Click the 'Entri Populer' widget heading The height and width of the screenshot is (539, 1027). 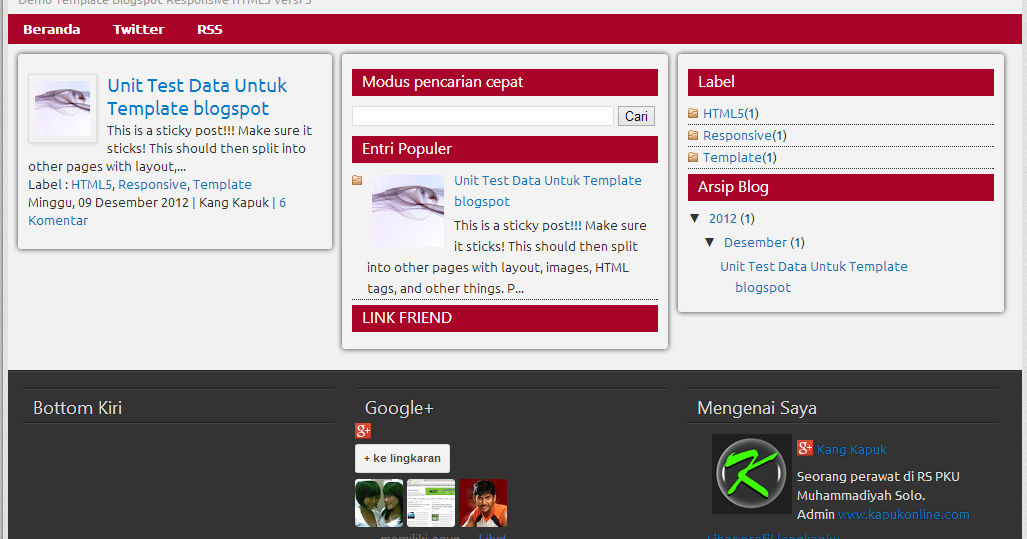pos(504,149)
